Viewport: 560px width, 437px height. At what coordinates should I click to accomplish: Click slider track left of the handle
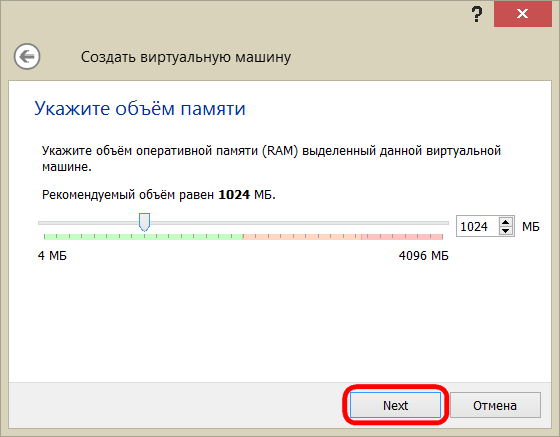(89, 223)
